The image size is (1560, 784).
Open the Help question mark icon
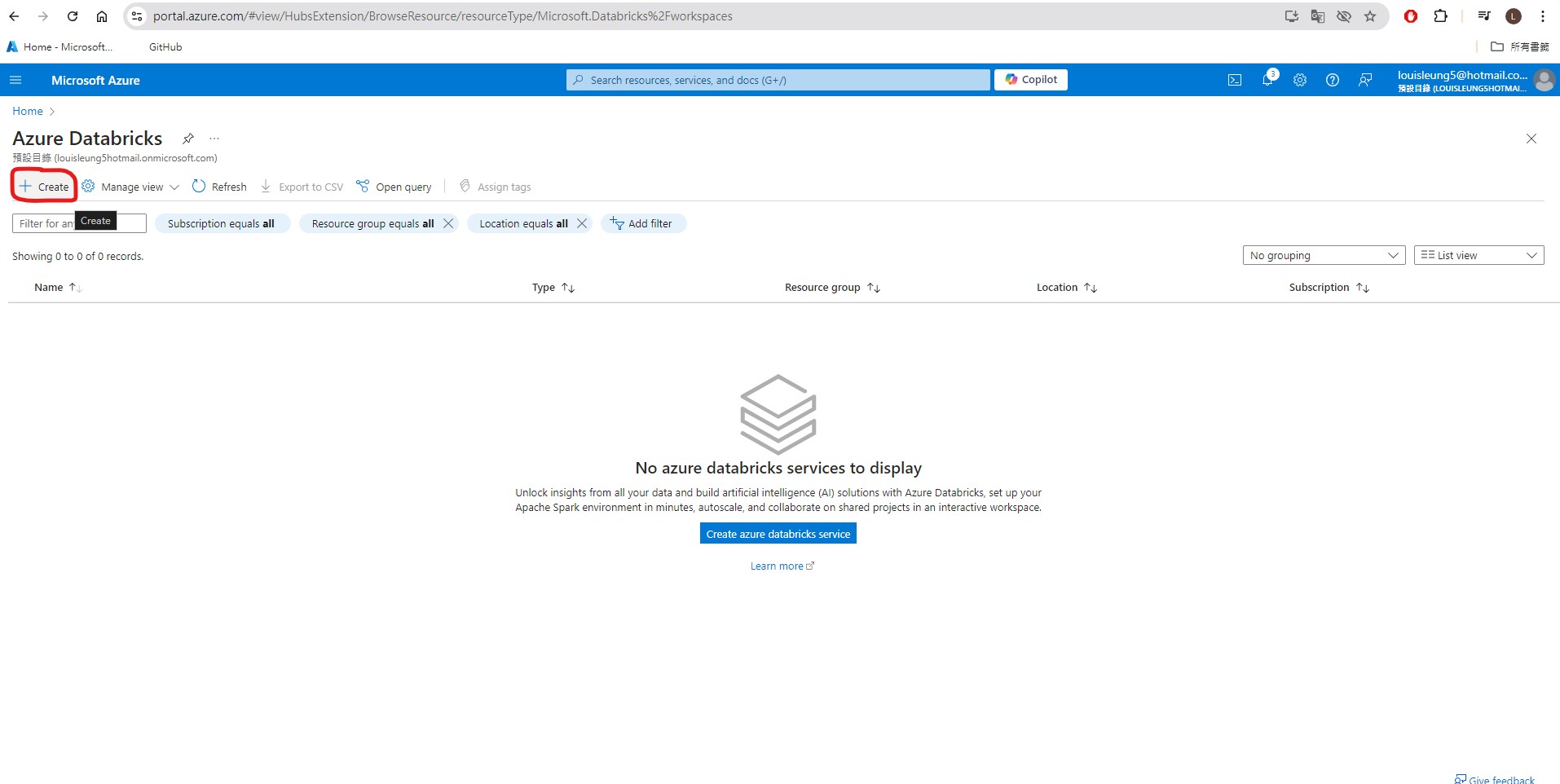[x=1333, y=79]
